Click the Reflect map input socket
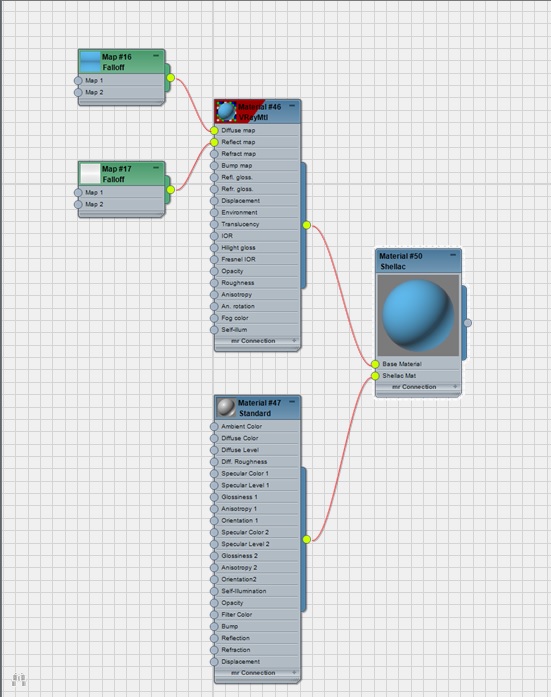Viewport: 551px width, 697px height. click(214, 142)
